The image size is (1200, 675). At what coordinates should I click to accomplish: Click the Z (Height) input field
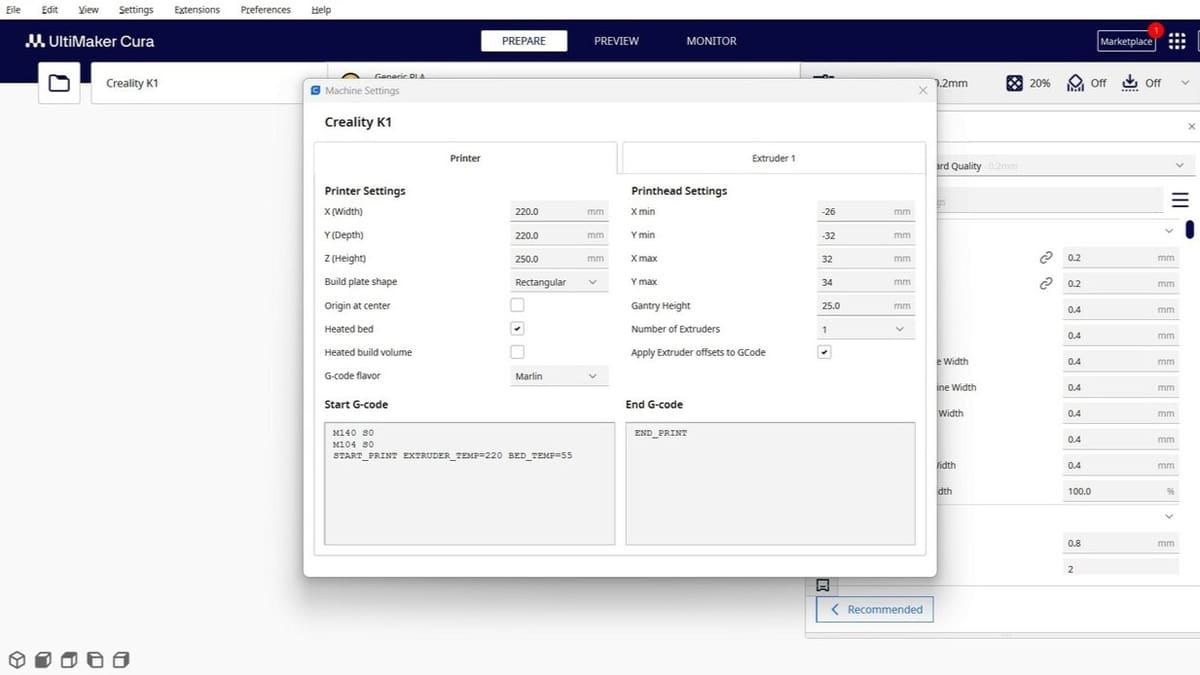tap(559, 258)
